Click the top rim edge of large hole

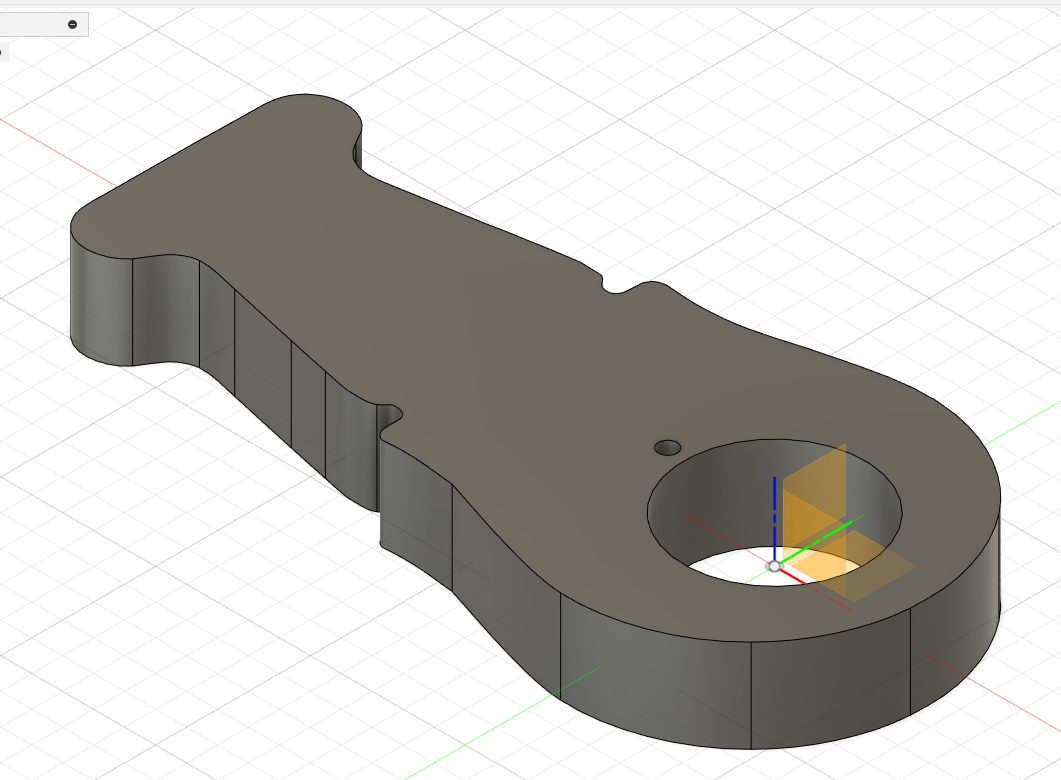pos(775,441)
